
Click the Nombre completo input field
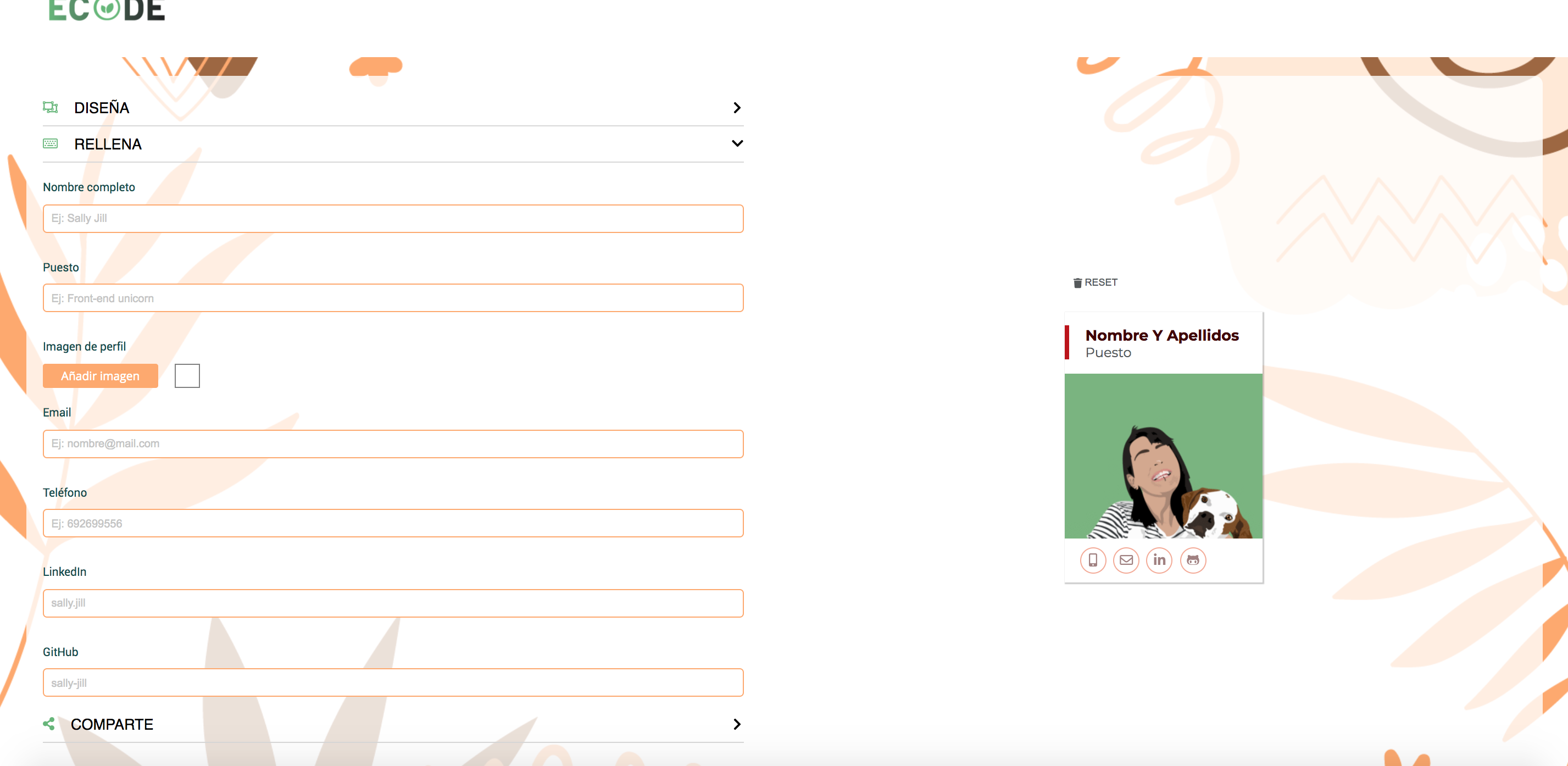[x=393, y=218]
